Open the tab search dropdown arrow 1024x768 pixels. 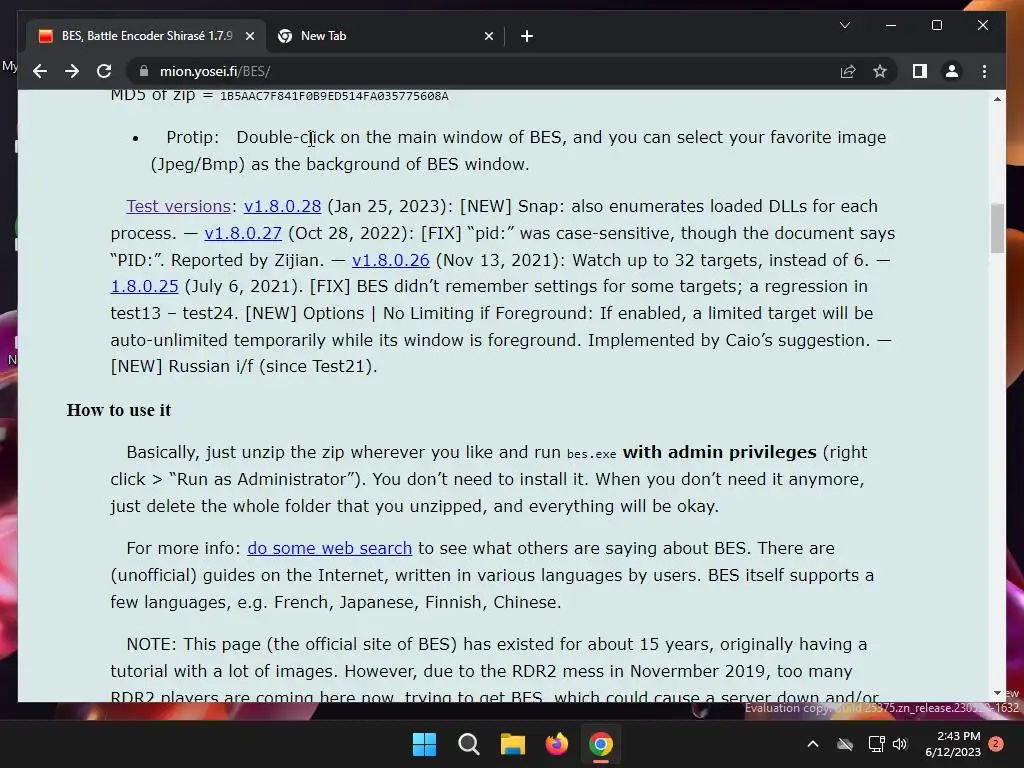pyautogui.click(x=844, y=25)
